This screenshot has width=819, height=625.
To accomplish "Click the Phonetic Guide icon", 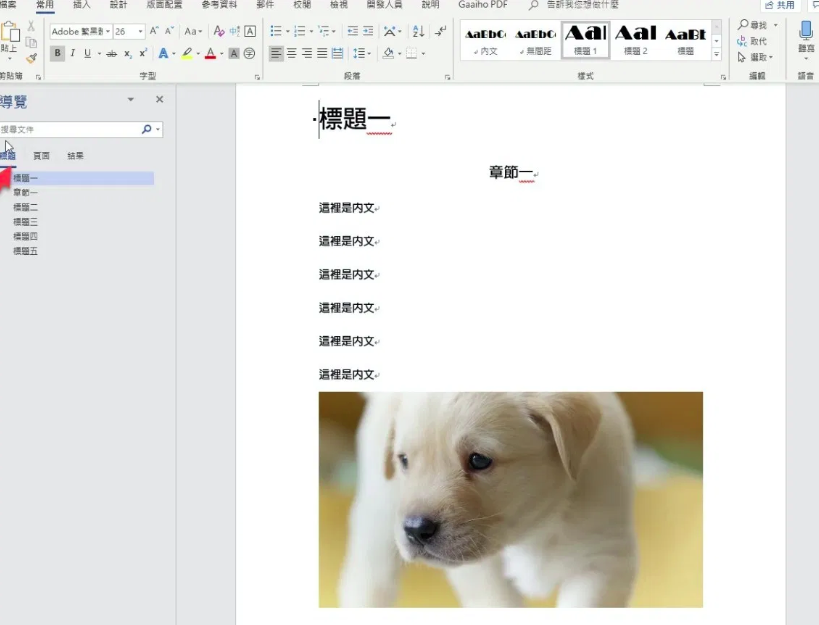I will (x=235, y=31).
